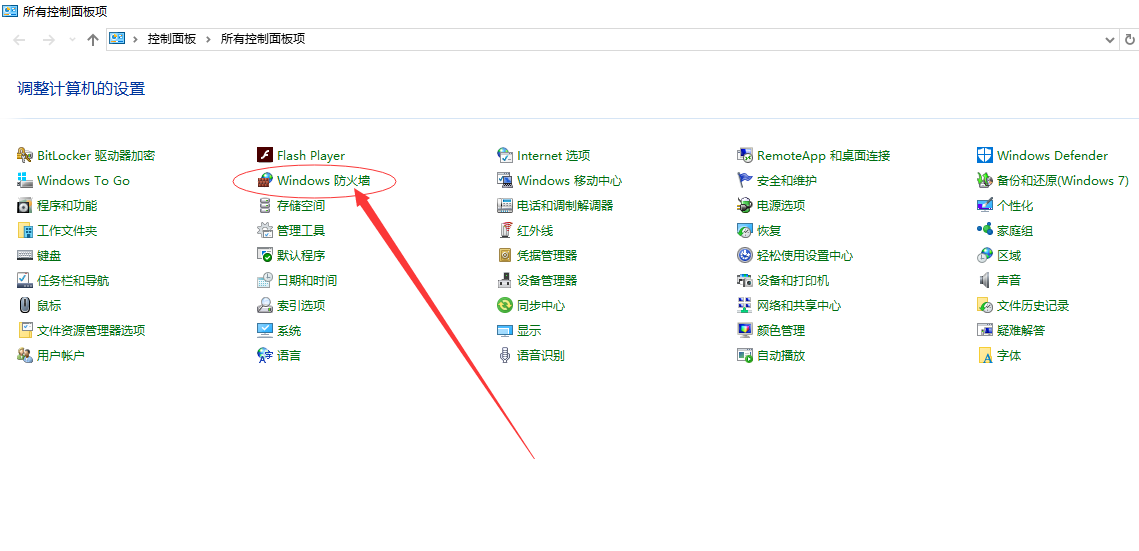The image size is (1139, 551).
Task: Open the Windows 防火墙 icon
Action: pyautogui.click(x=264, y=180)
